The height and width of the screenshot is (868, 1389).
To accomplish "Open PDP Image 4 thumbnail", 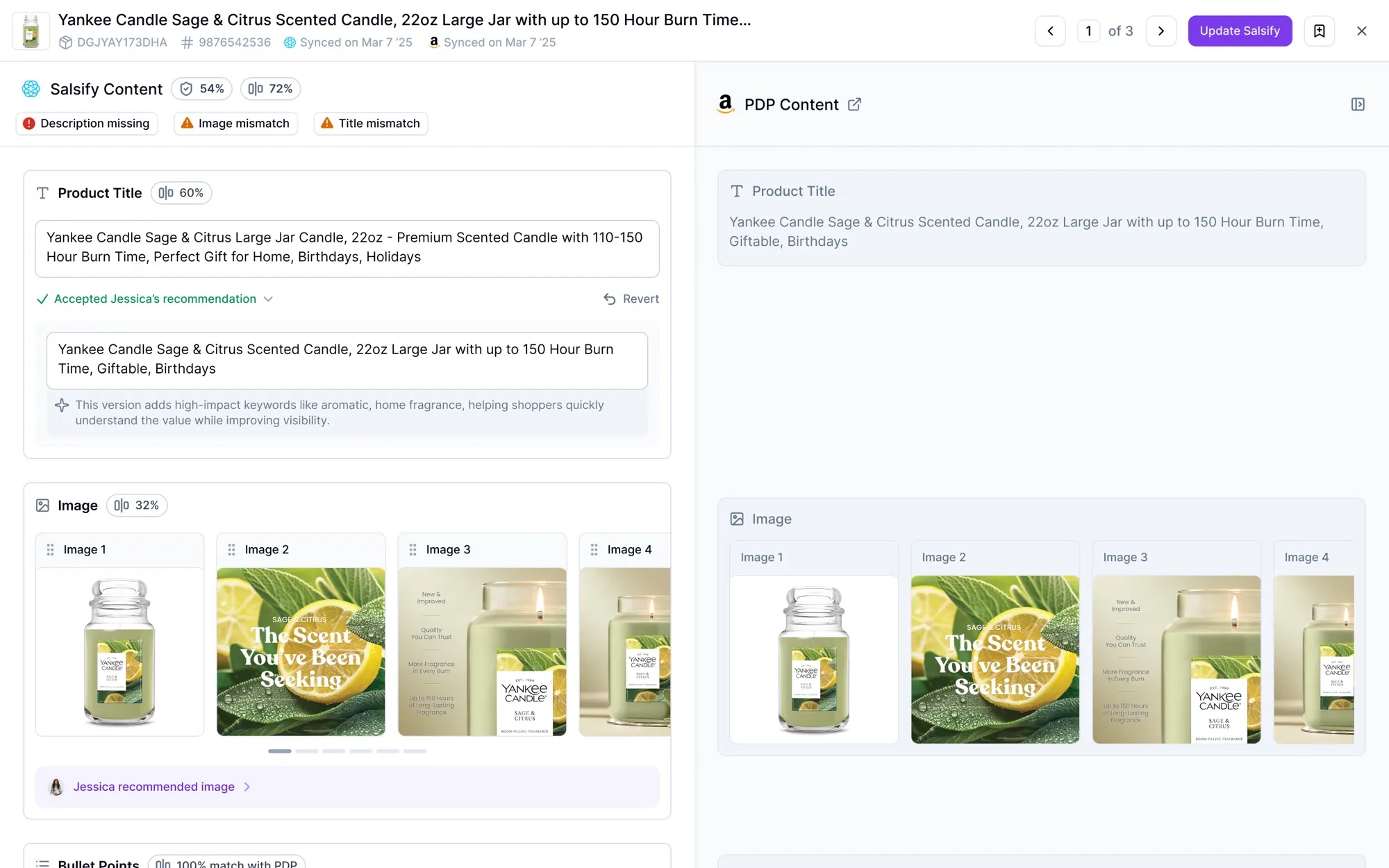I will point(1314,660).
